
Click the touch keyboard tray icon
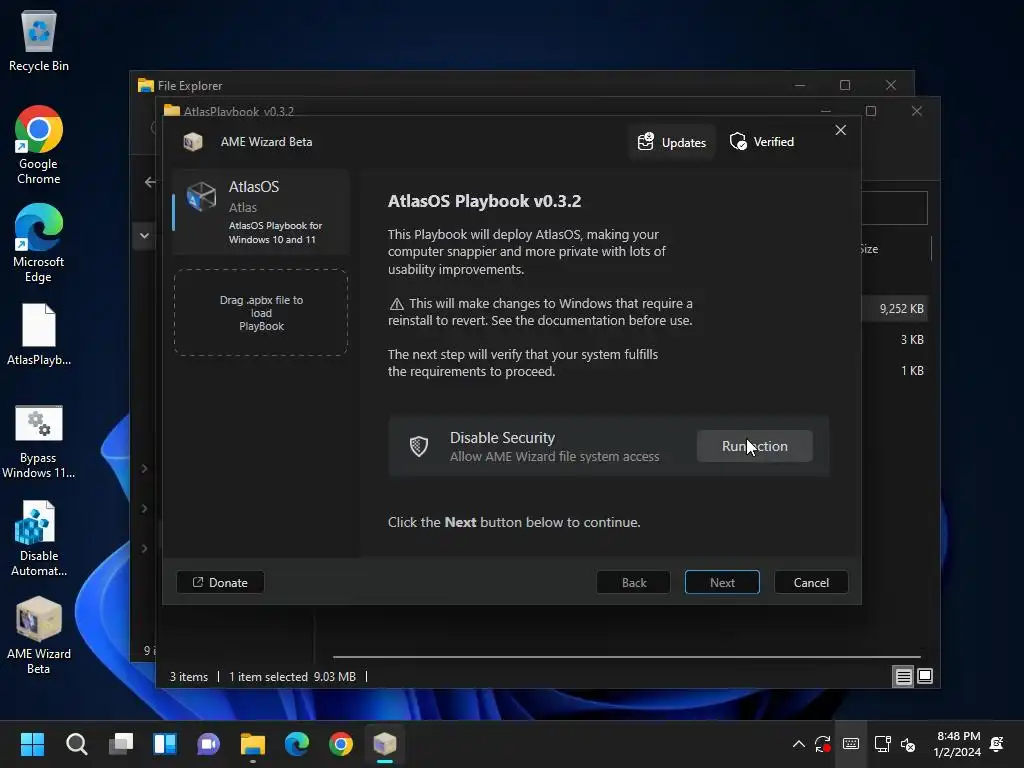click(851, 744)
